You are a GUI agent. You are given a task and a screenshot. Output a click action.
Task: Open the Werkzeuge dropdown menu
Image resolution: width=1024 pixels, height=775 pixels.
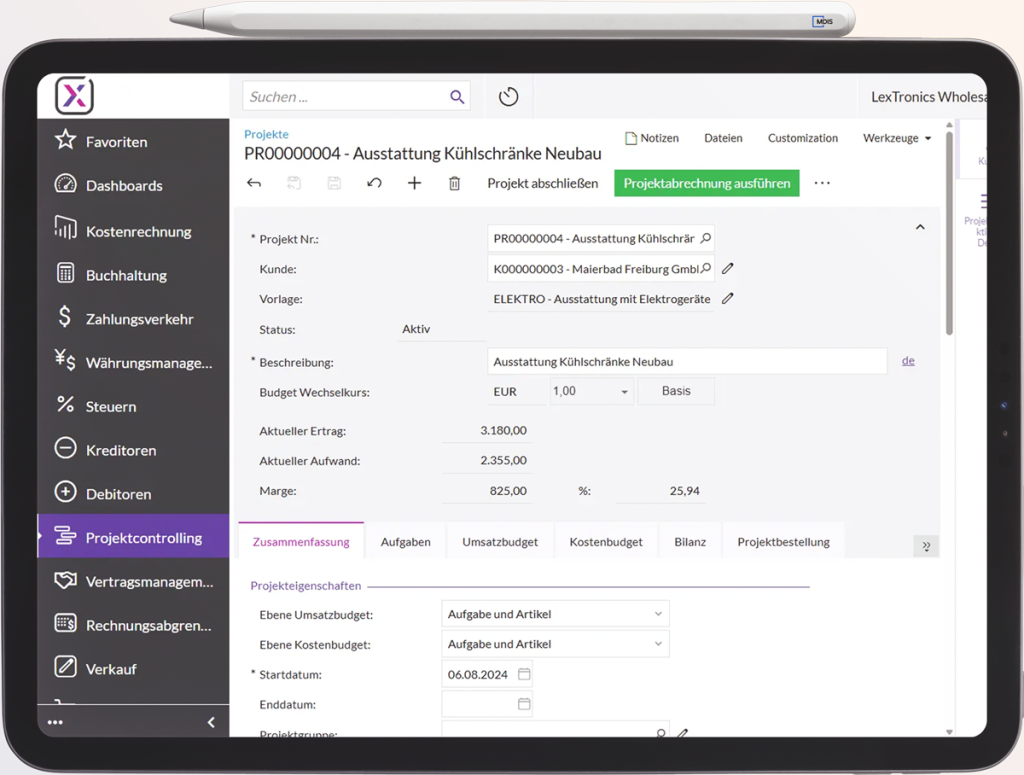click(896, 138)
